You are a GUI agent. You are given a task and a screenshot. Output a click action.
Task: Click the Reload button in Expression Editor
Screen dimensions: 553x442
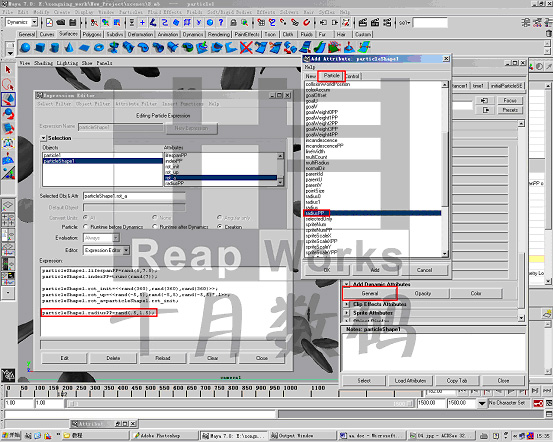[163, 358]
